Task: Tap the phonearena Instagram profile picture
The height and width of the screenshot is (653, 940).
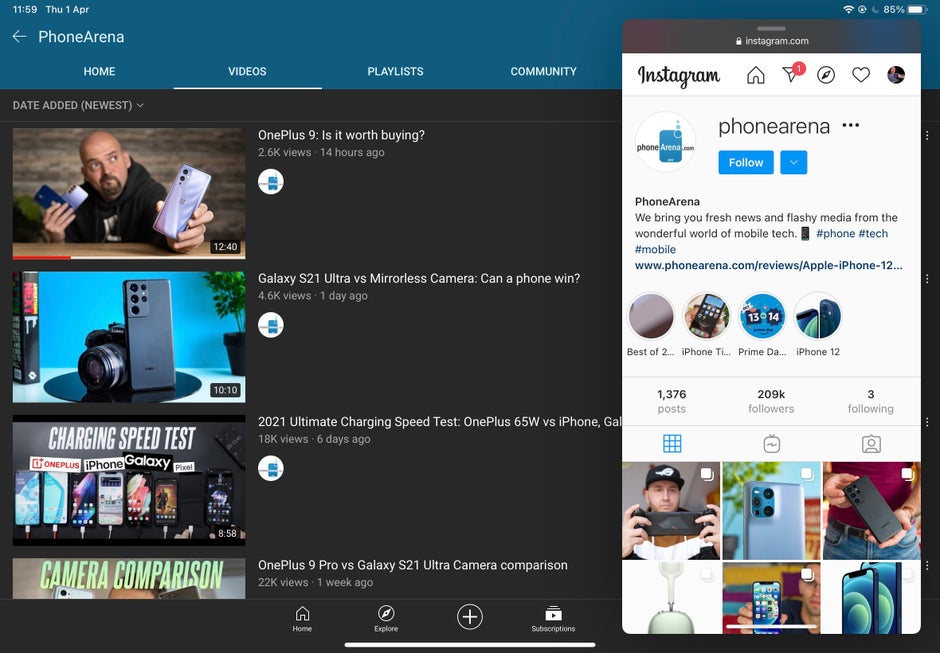Action: click(x=665, y=142)
